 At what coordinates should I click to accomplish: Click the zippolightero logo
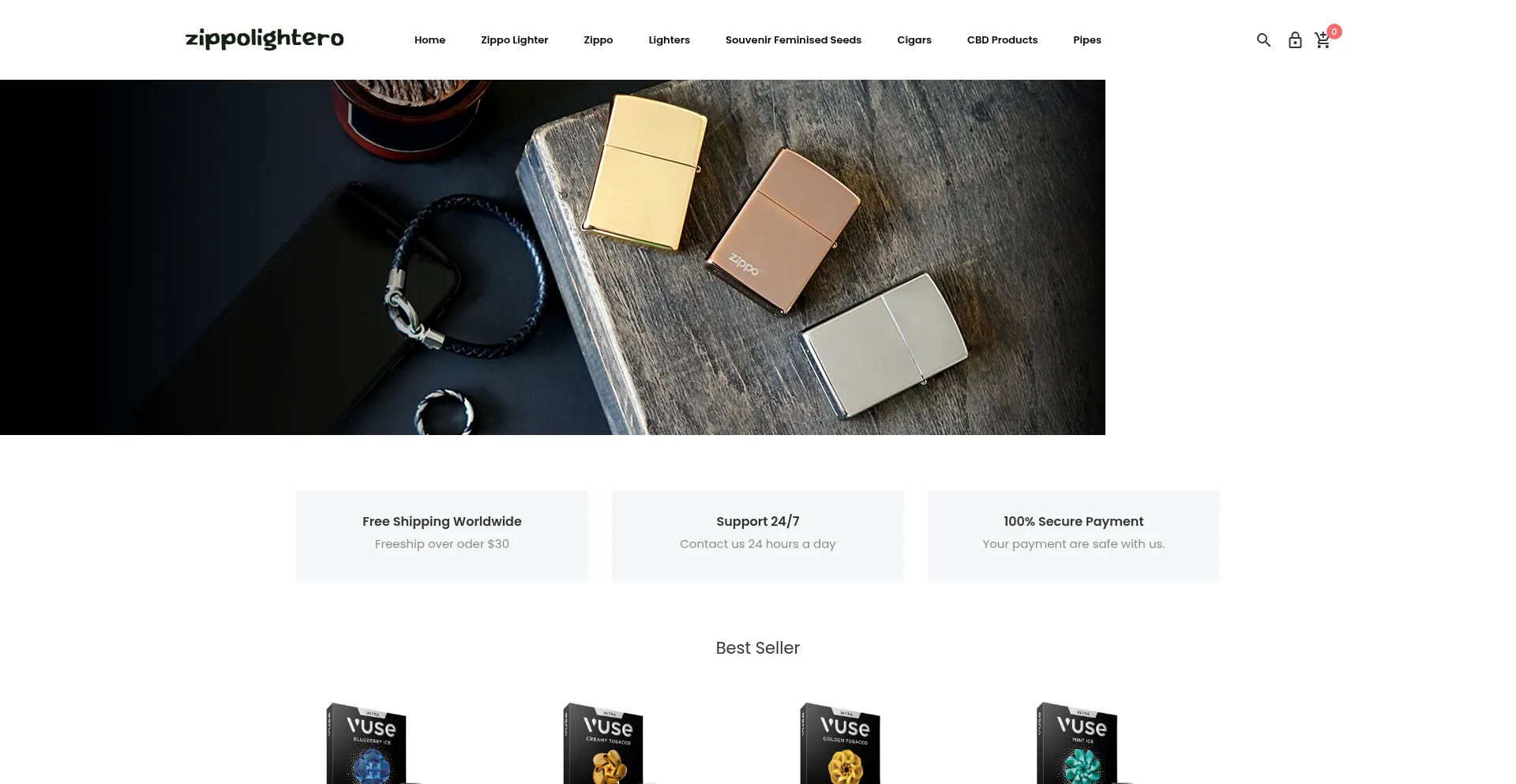(x=265, y=39)
